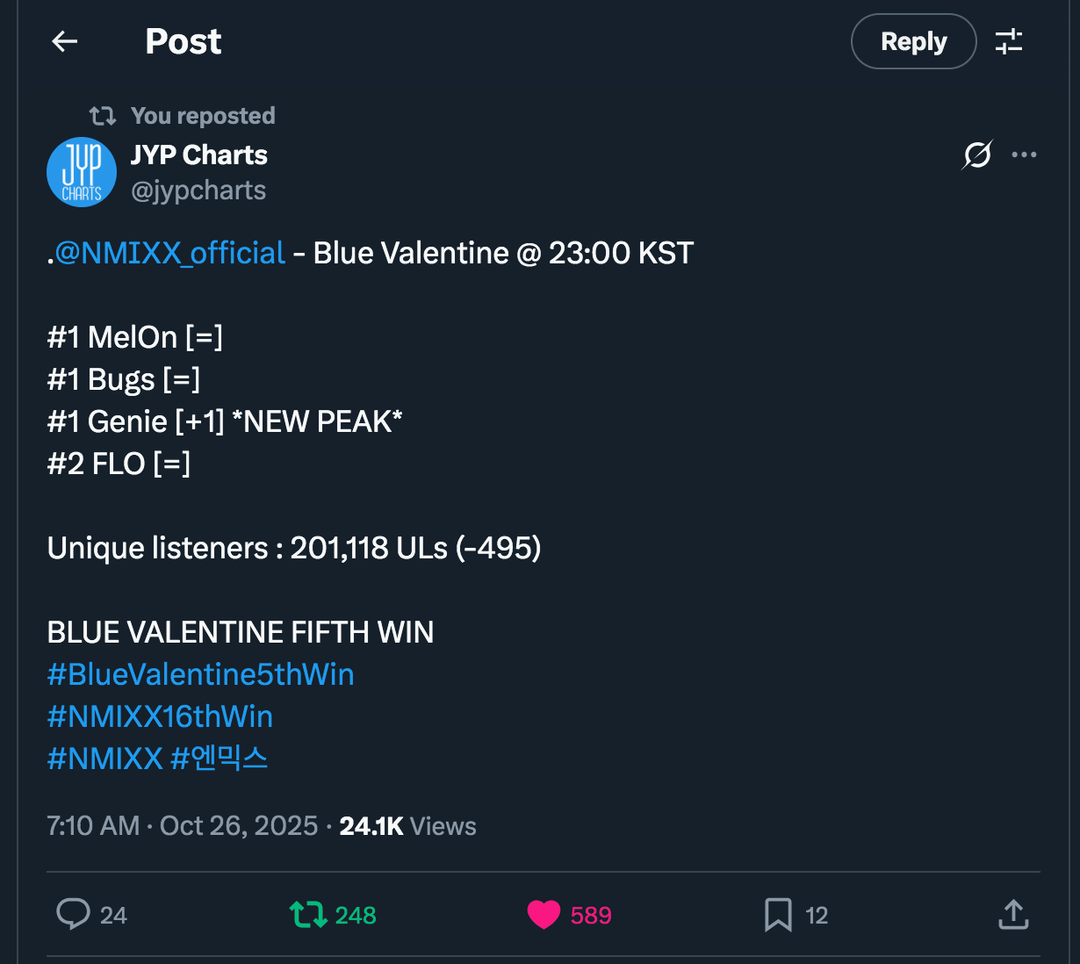This screenshot has width=1080, height=964.
Task: Unlike the post via pink heart
Action: 543,914
